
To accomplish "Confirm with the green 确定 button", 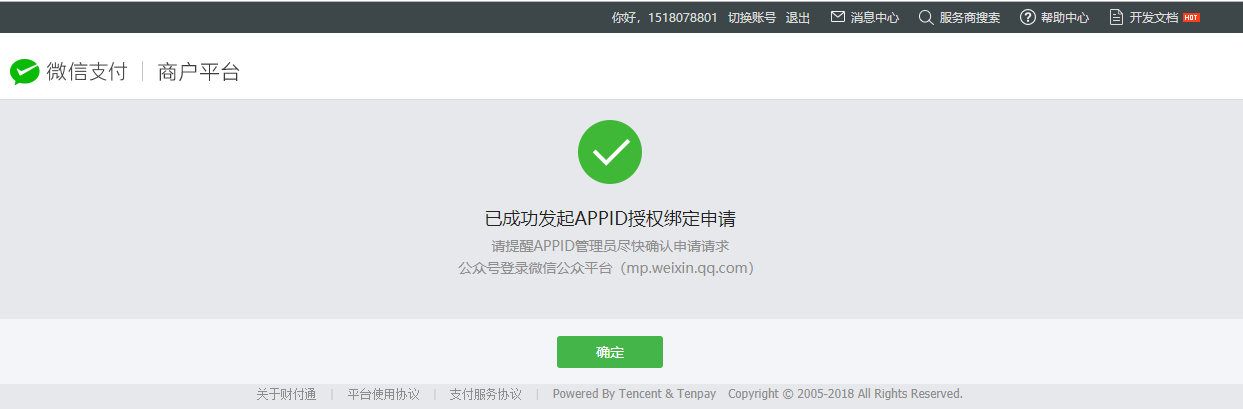I will pyautogui.click(x=610, y=352).
